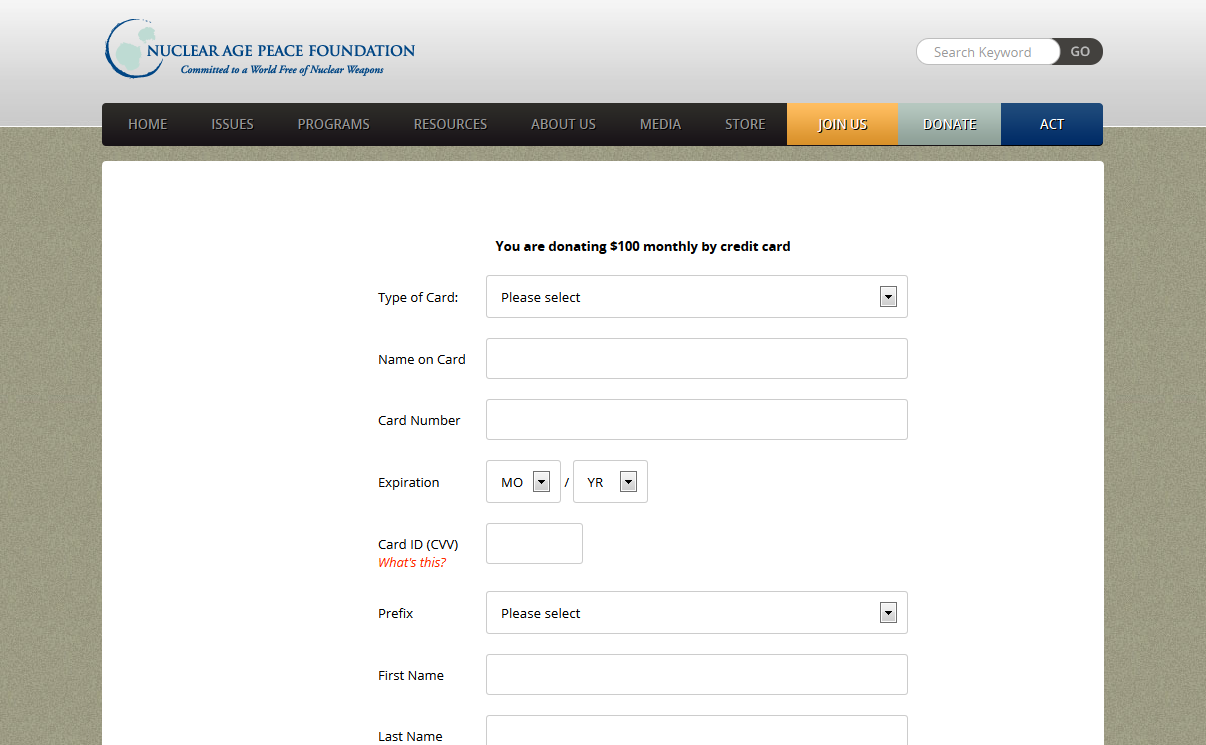This screenshot has width=1206, height=745.
Task: Go to the ISSUES menu
Action: pyautogui.click(x=232, y=125)
